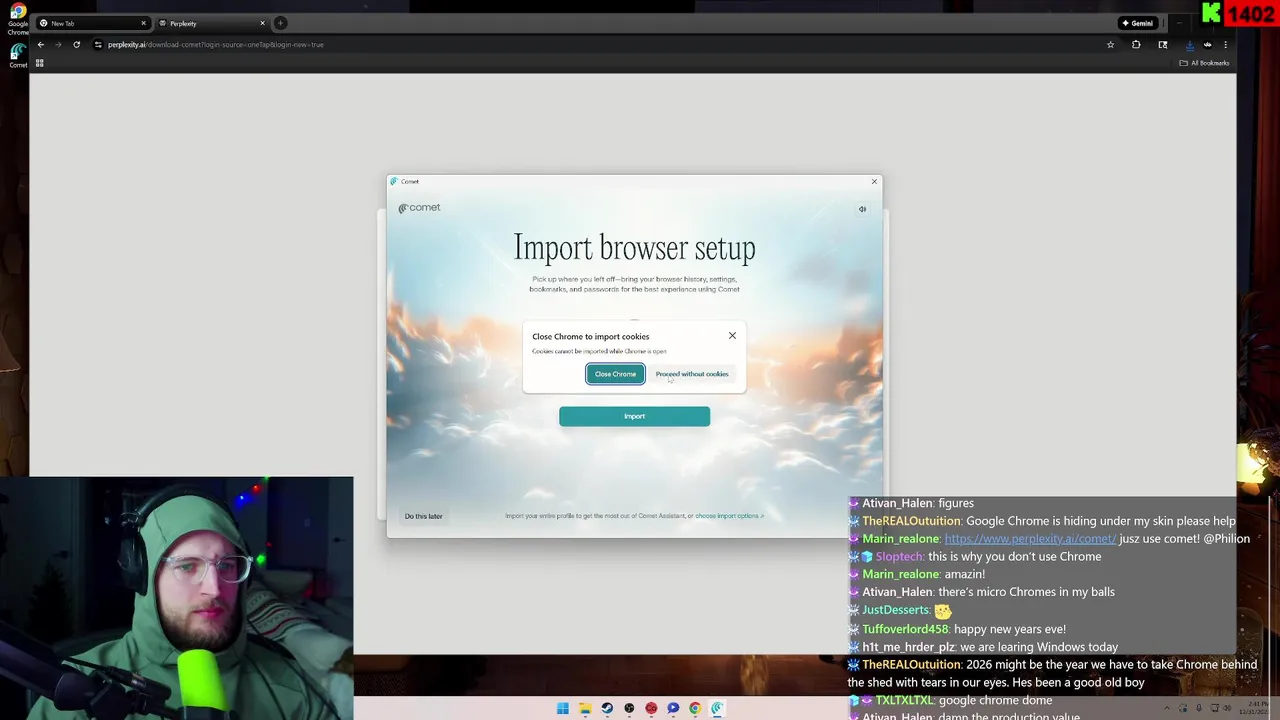Screen dimensions: 1280x720
Task: Open Chrome downloads icon
Action: click(x=1189, y=44)
